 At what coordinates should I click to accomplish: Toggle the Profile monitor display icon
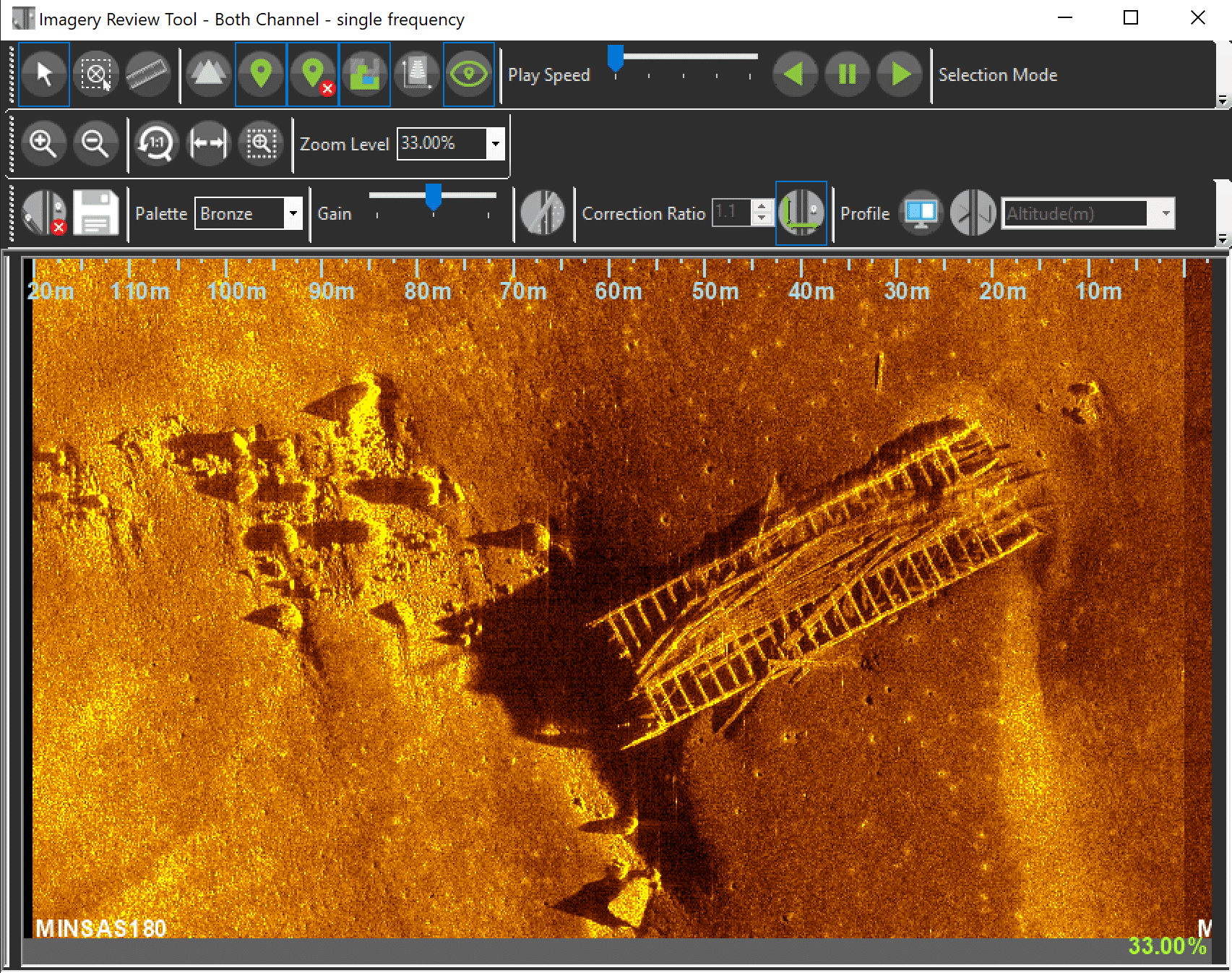point(921,213)
